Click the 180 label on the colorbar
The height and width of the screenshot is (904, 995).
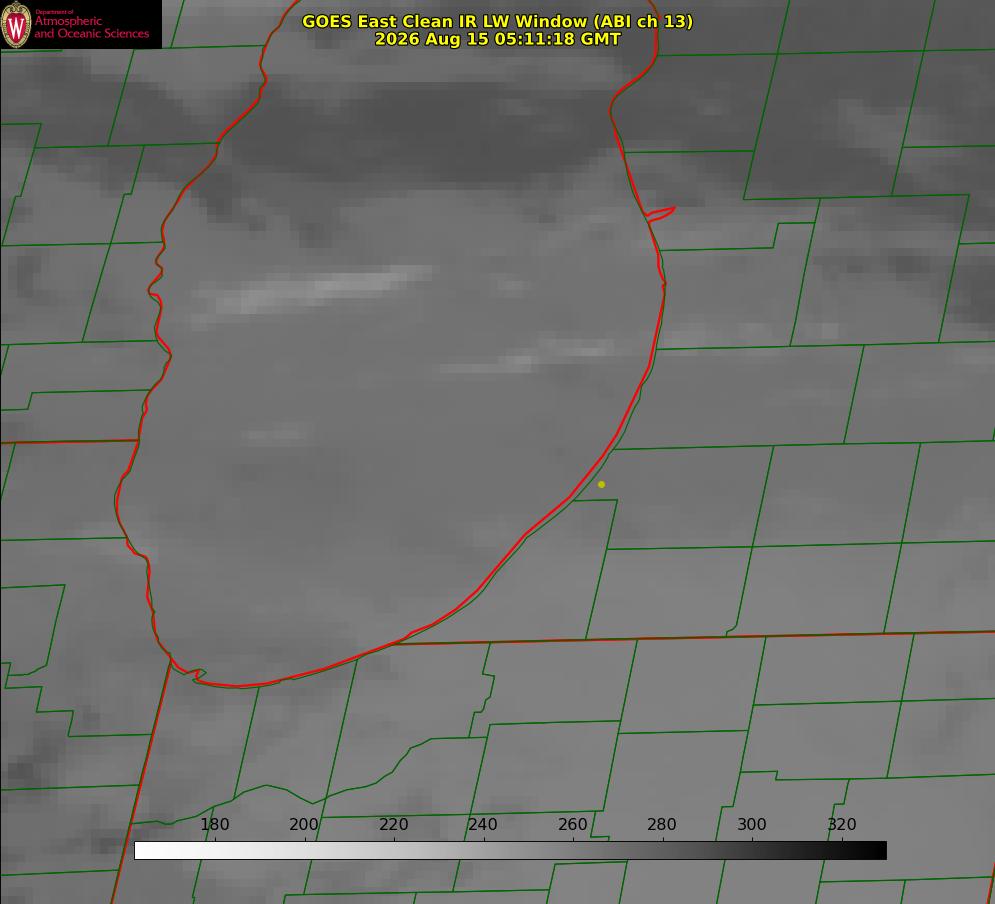pyautogui.click(x=214, y=824)
